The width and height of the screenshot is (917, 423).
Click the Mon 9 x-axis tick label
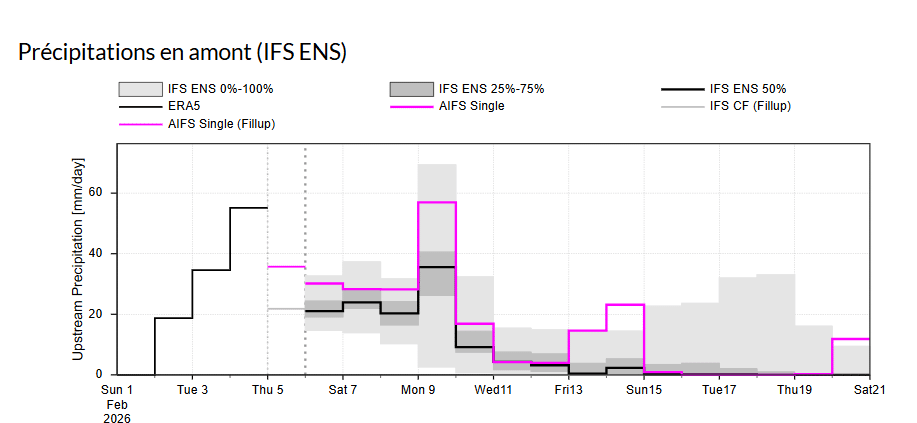pos(418,389)
